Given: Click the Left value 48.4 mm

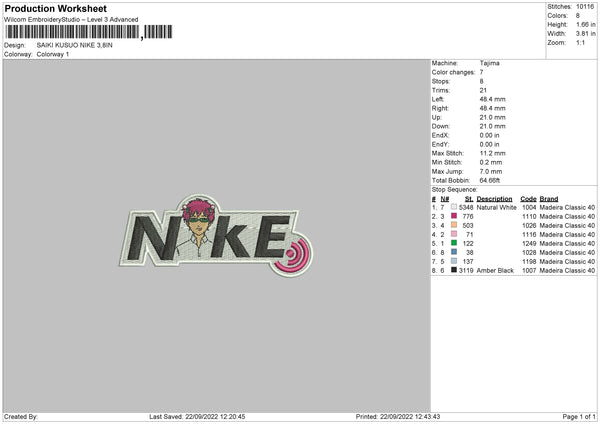Looking at the screenshot, I should [492, 99].
